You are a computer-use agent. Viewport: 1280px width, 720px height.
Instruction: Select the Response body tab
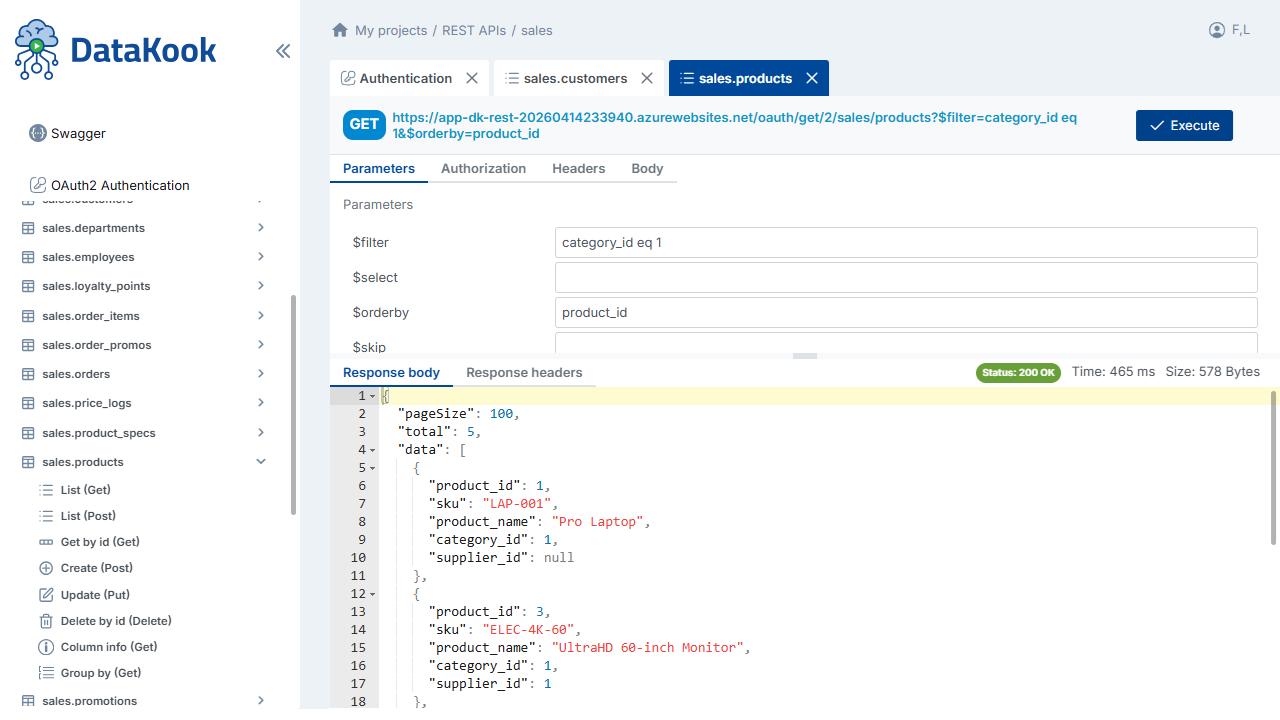tap(391, 372)
